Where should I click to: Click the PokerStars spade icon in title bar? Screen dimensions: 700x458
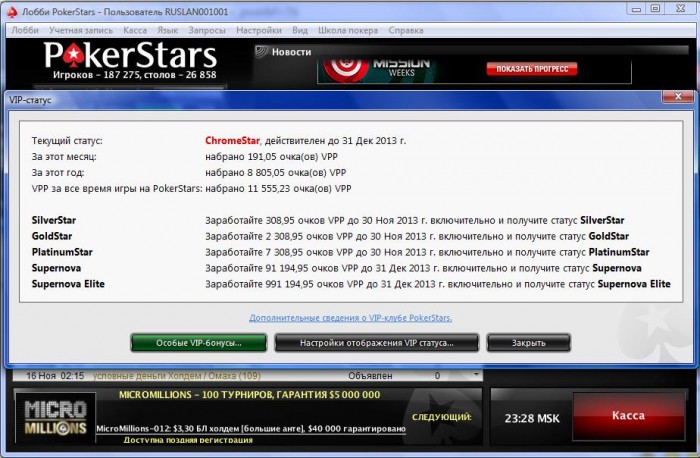click(12, 12)
